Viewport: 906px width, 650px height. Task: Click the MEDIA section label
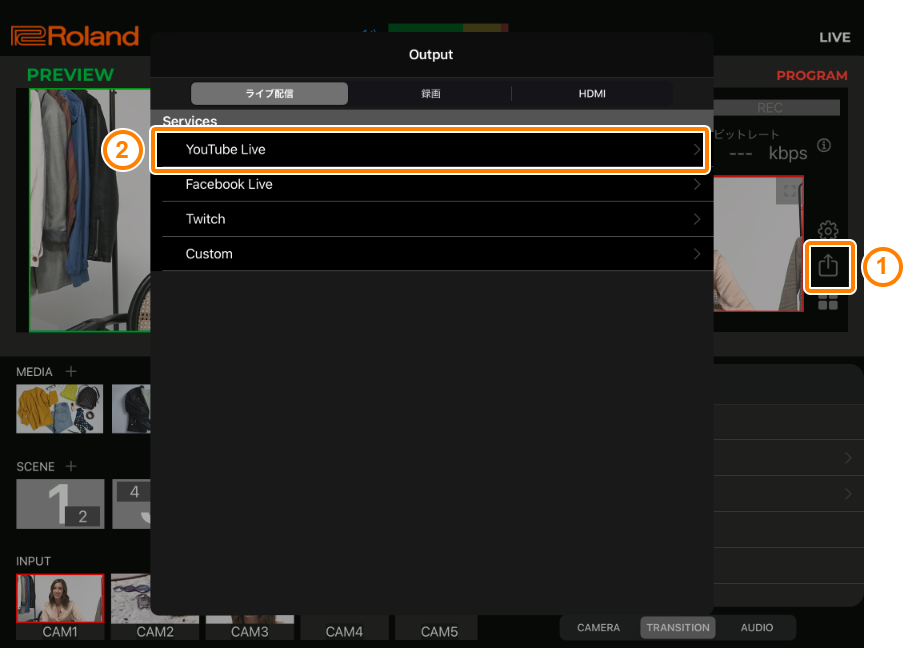pyautogui.click(x=34, y=372)
